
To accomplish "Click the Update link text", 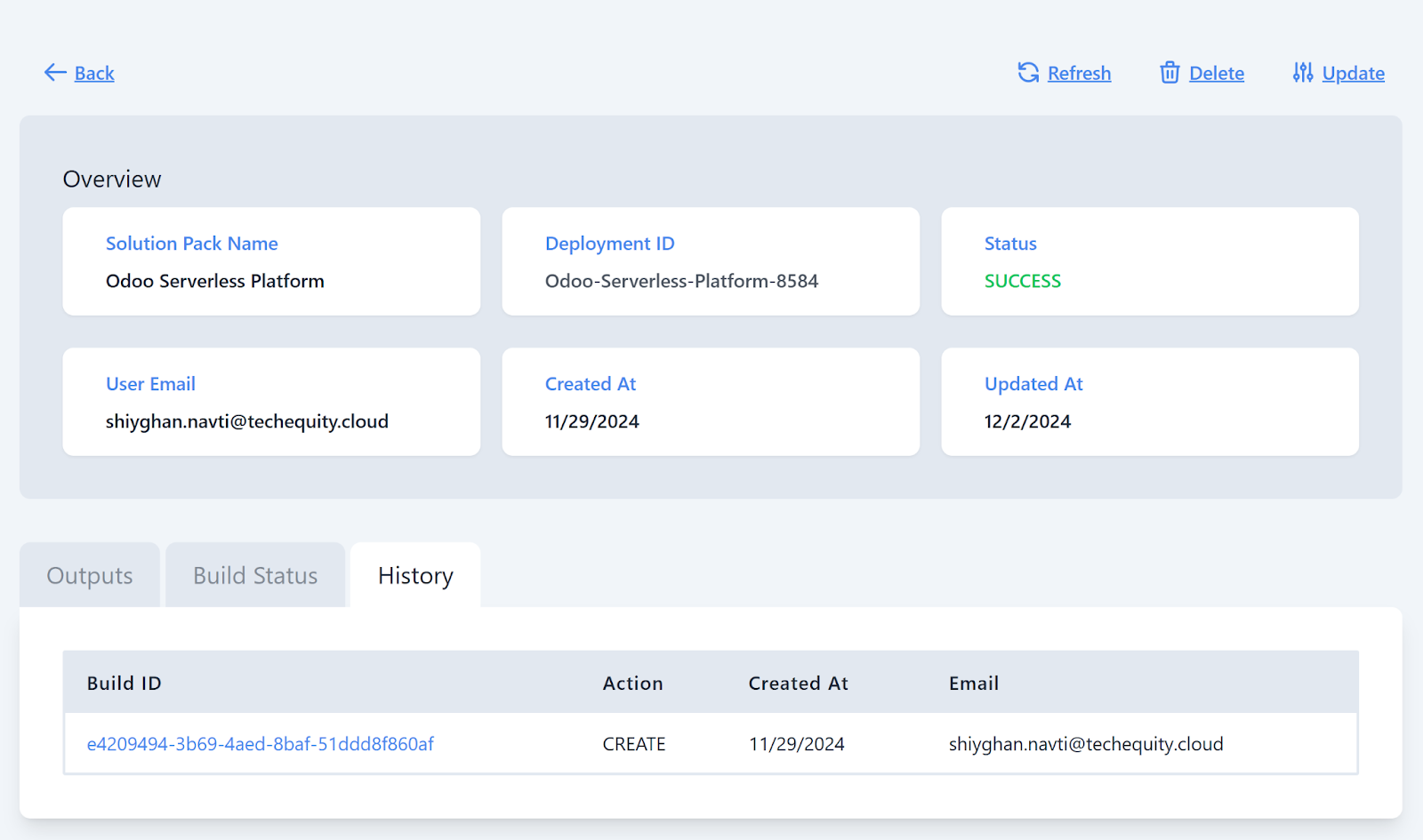I will [1353, 74].
